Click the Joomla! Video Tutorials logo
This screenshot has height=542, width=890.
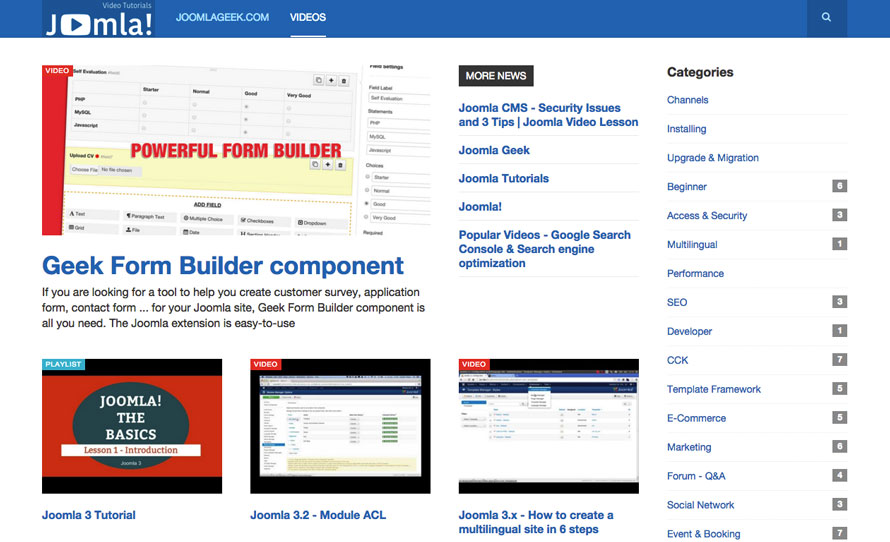[x=99, y=19]
